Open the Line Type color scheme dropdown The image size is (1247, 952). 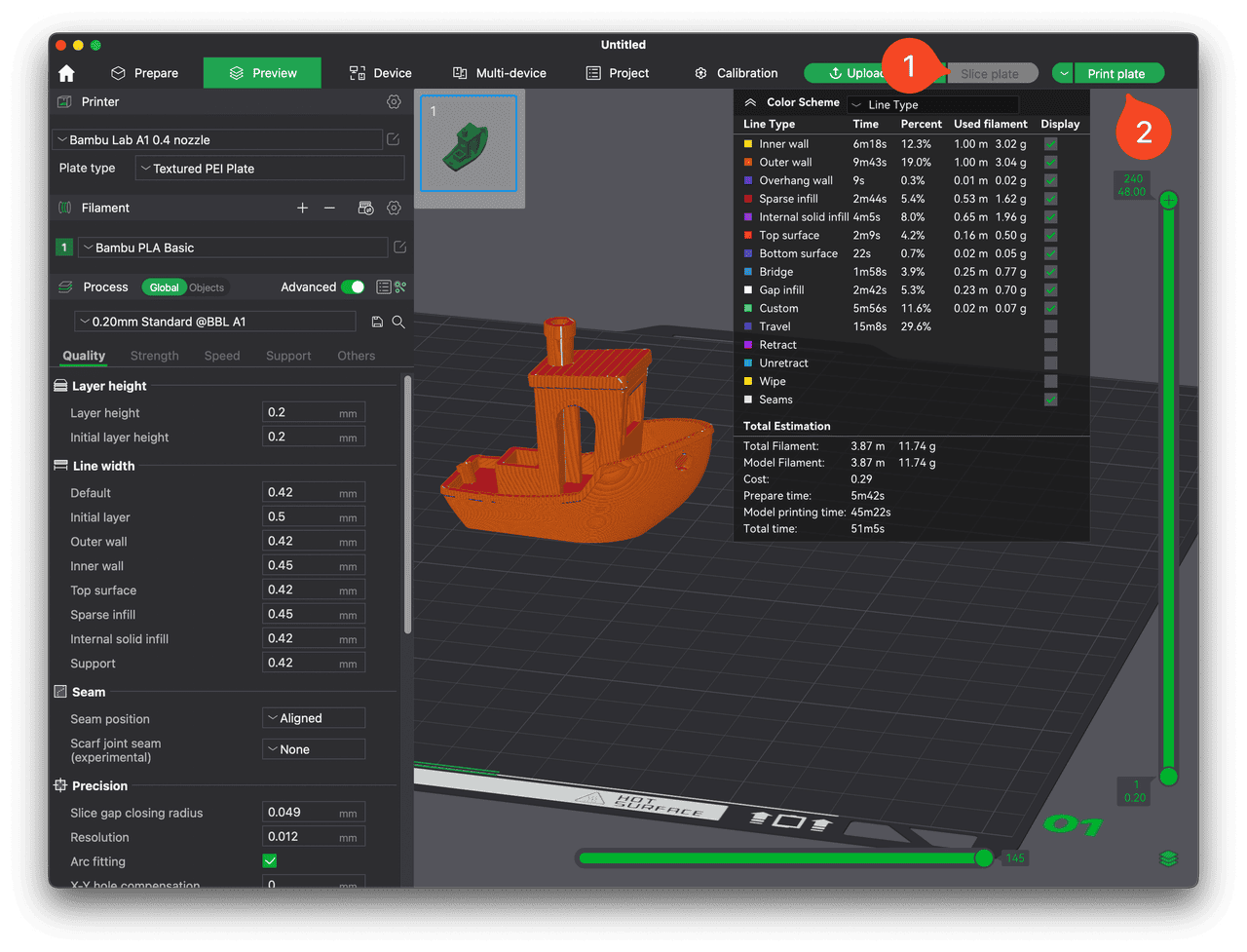pyautogui.click(x=933, y=104)
